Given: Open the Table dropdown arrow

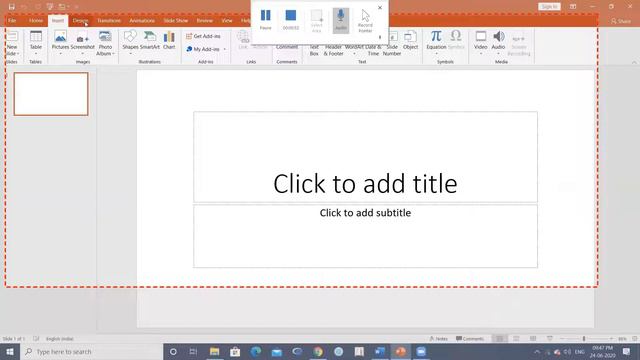Looking at the screenshot, I should (x=36, y=53).
